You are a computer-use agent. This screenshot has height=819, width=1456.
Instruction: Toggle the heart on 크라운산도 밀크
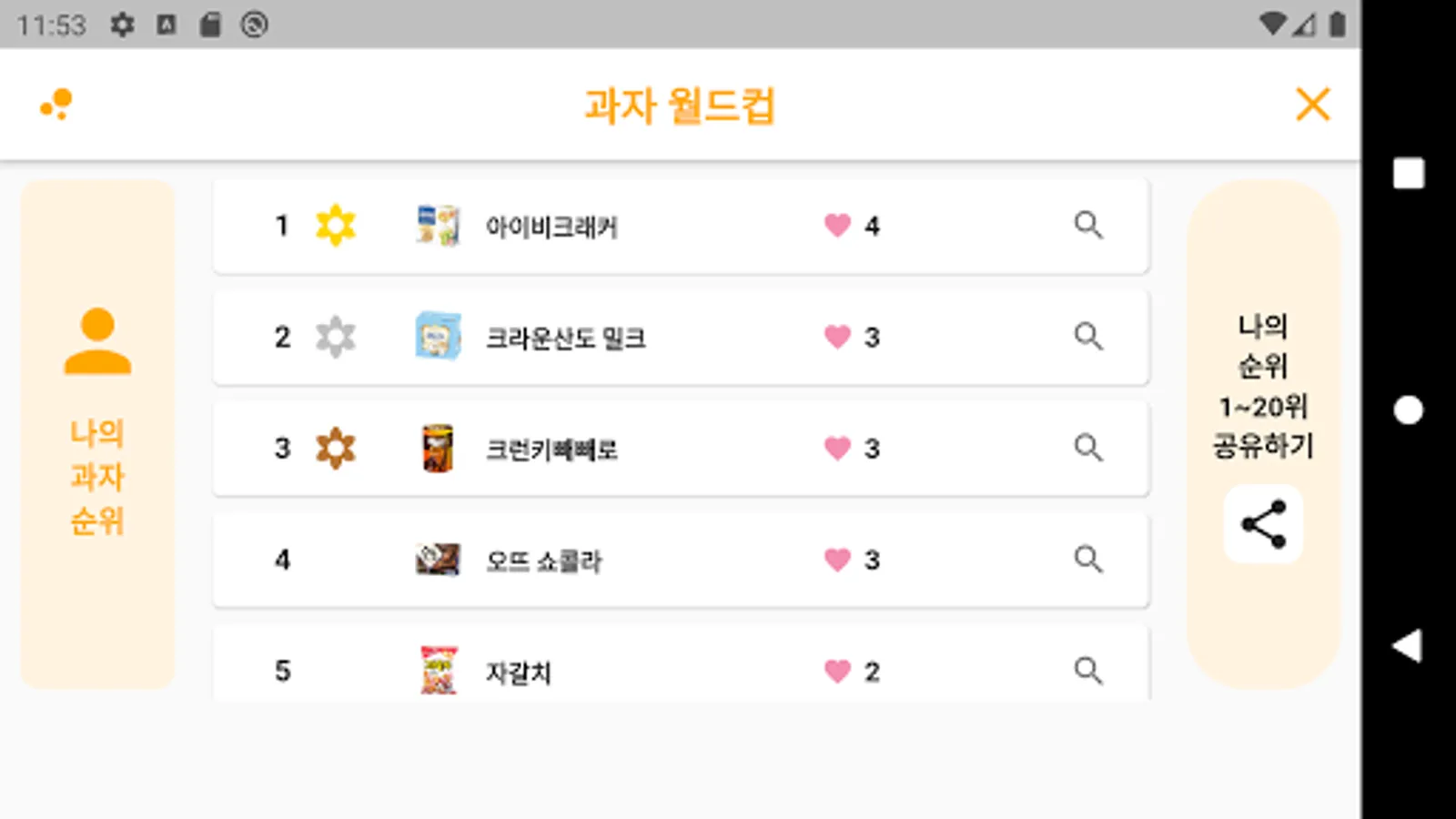coord(837,337)
